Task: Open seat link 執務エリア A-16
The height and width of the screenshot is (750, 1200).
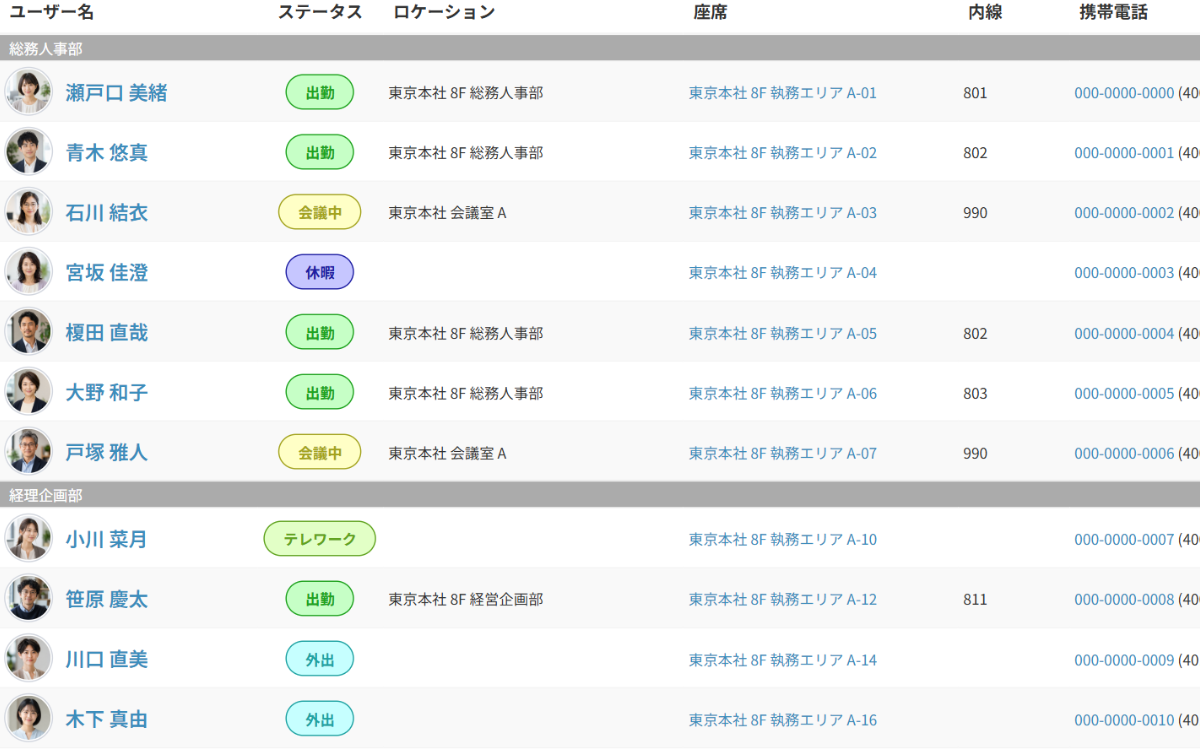Action: 783,720
